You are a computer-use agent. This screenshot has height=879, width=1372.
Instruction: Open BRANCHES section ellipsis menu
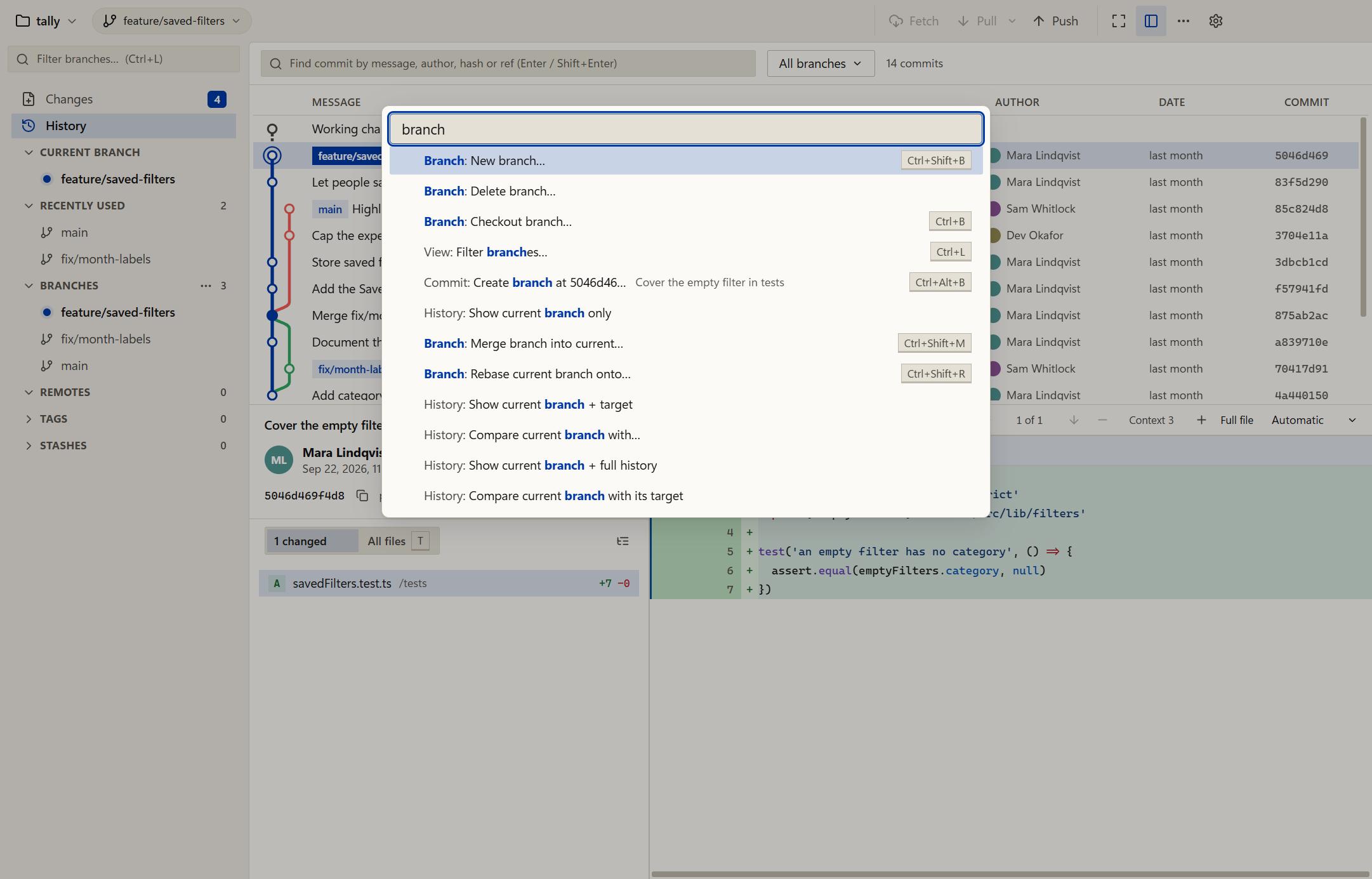point(206,286)
